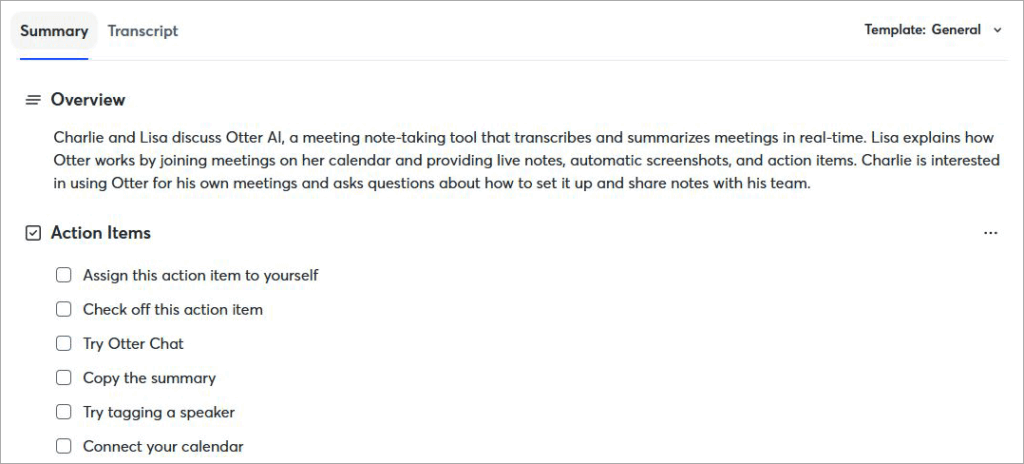Toggle the 'Copy the summary' checkbox
1024x464 pixels.
pos(64,378)
